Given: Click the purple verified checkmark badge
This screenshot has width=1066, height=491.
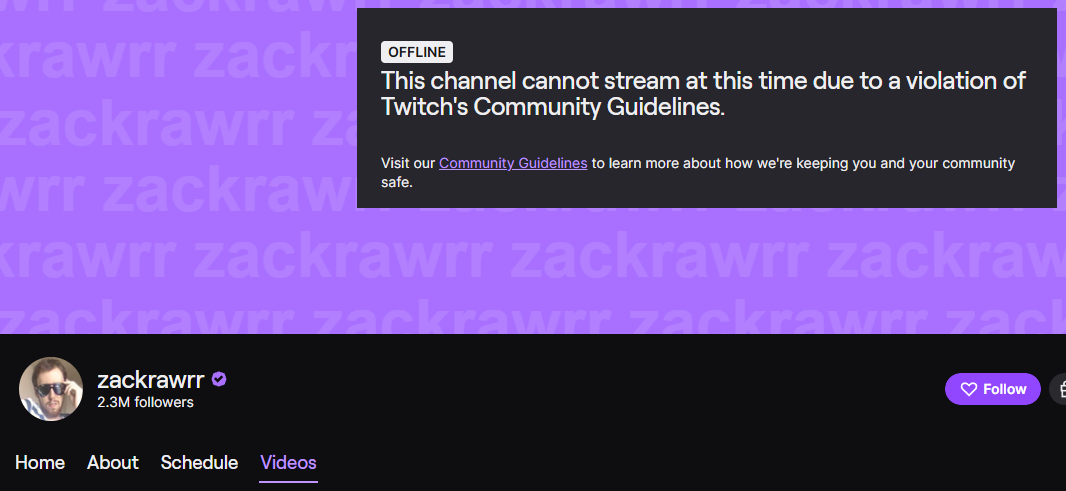Looking at the screenshot, I should point(219,379).
